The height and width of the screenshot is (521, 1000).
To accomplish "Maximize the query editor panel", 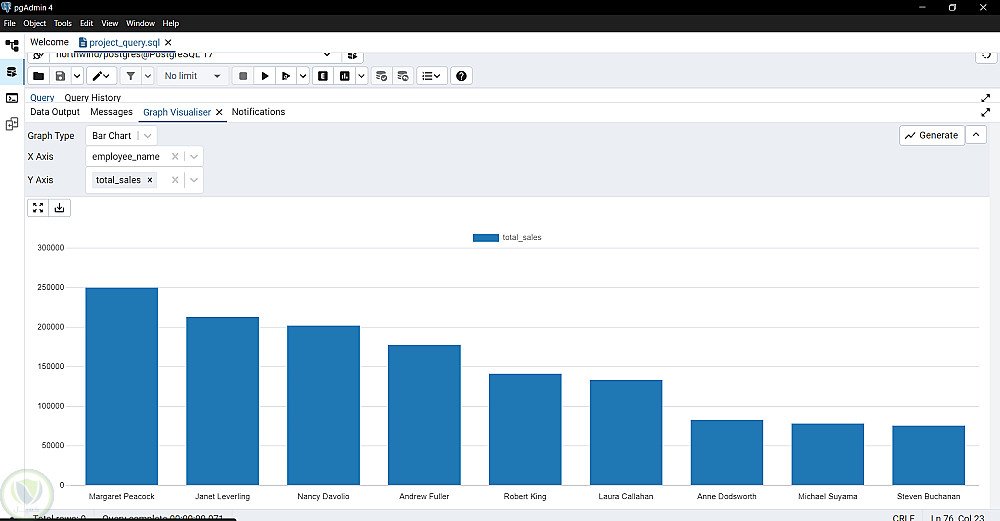I will (x=985, y=98).
